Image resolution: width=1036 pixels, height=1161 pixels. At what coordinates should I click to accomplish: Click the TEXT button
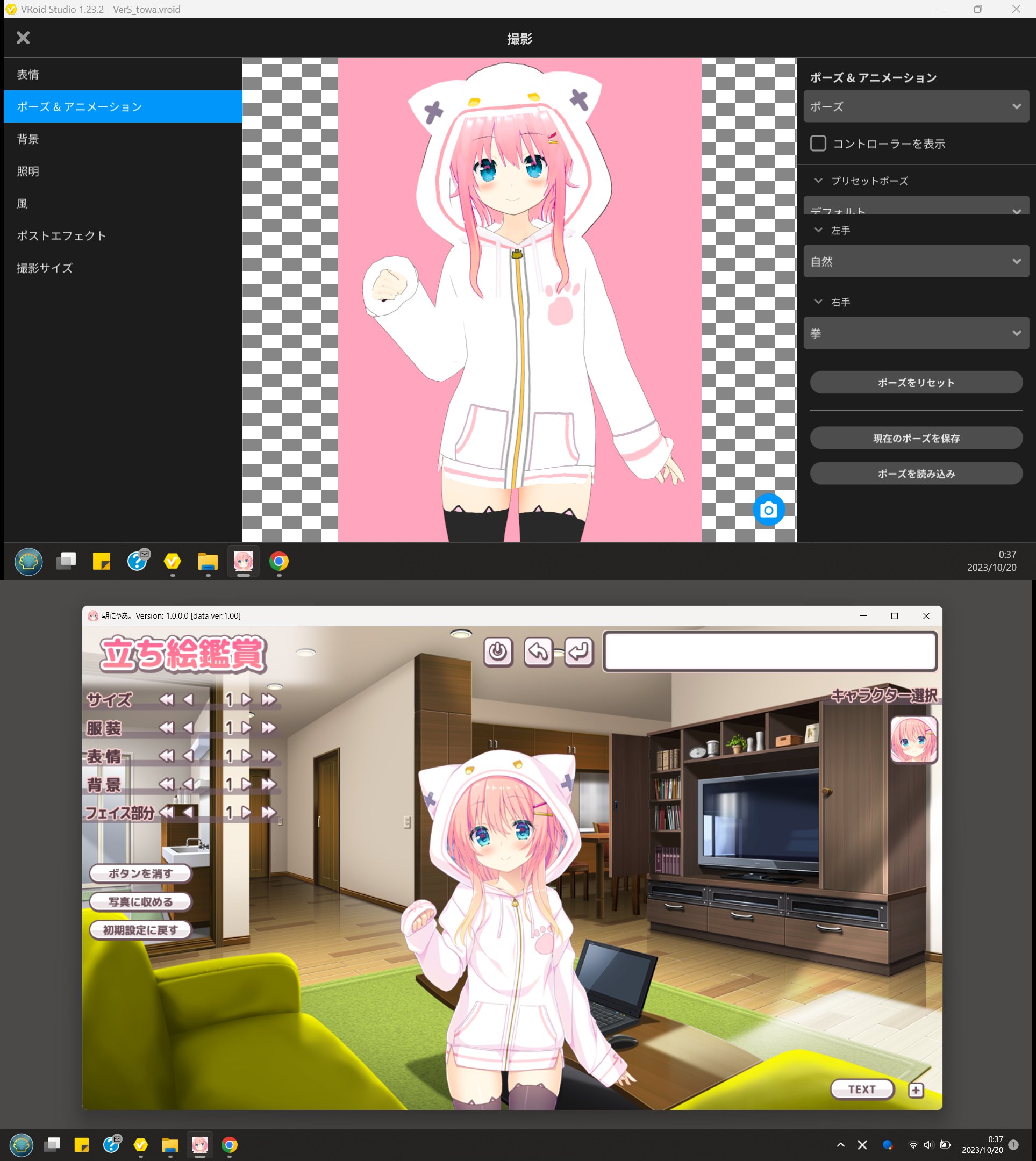[x=862, y=1090]
